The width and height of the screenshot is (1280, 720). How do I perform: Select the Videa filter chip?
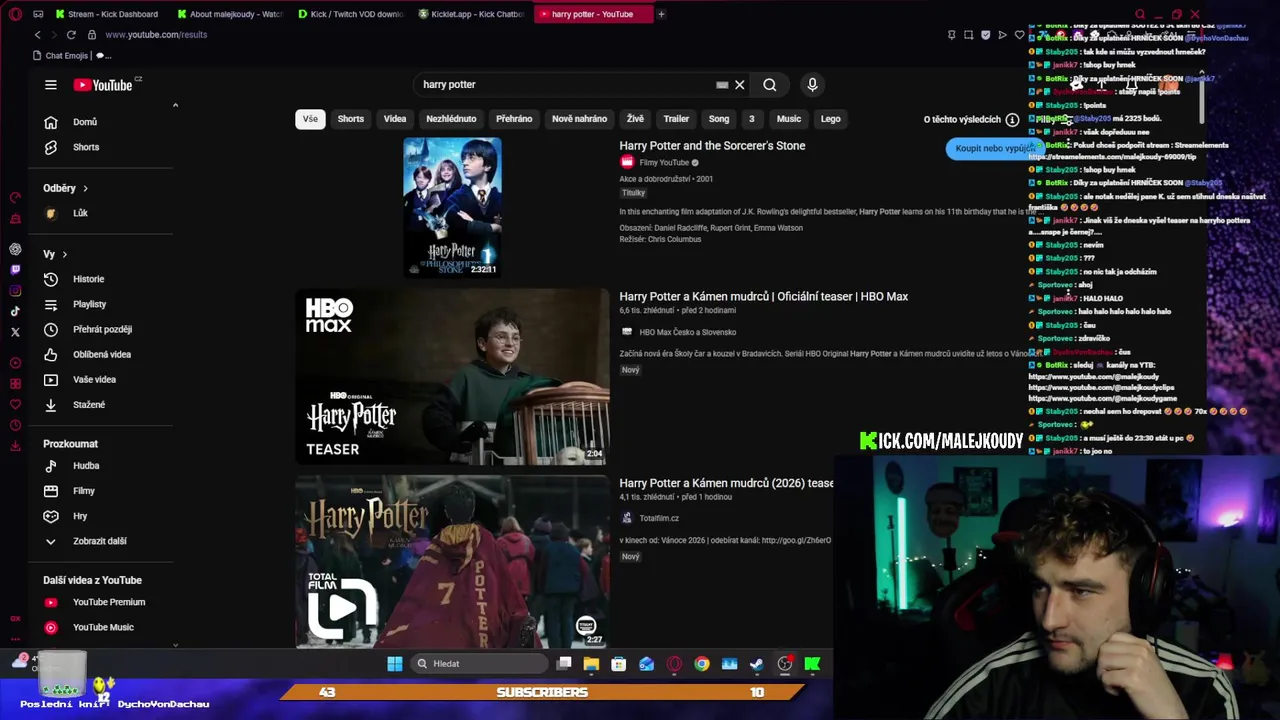click(395, 119)
